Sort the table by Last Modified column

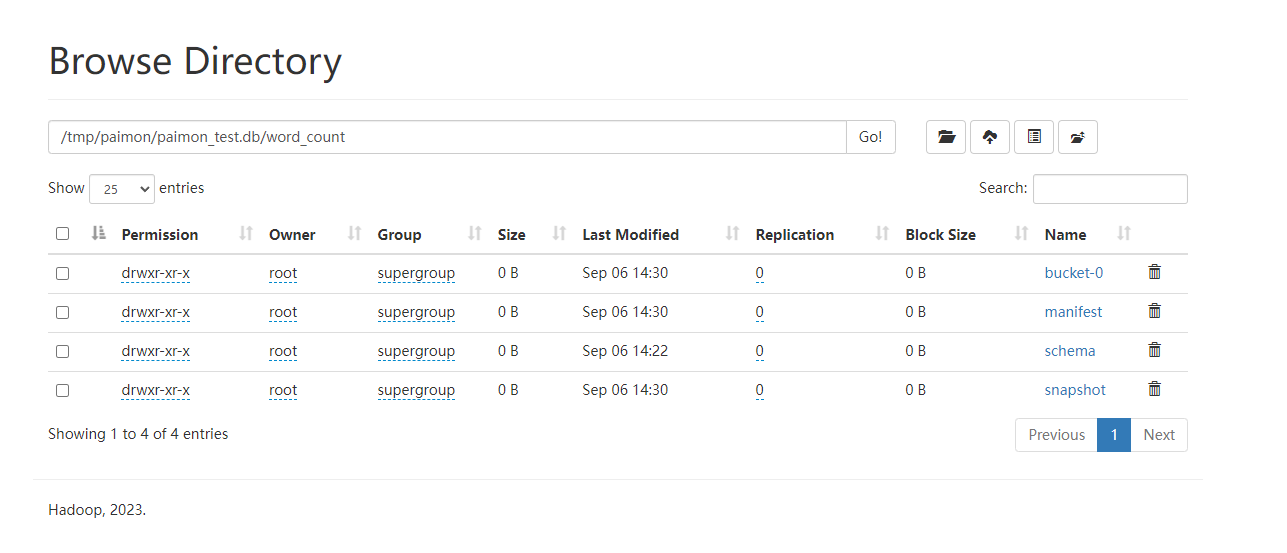pos(630,235)
